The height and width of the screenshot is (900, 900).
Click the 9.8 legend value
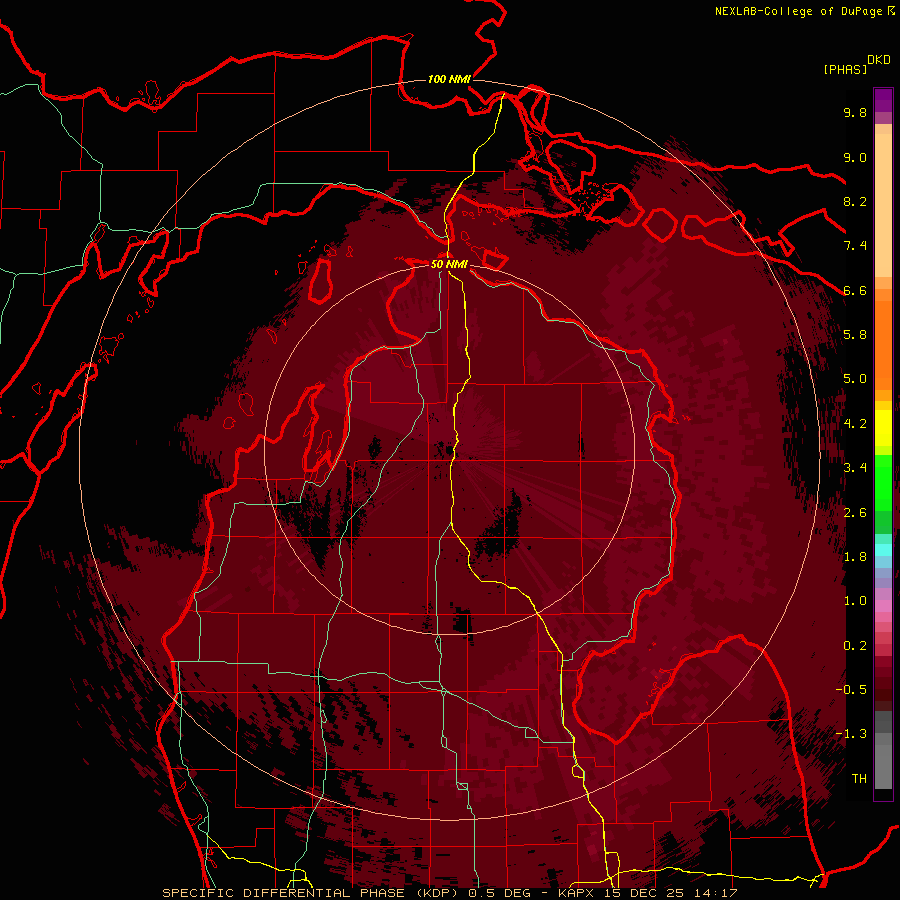pos(855,112)
